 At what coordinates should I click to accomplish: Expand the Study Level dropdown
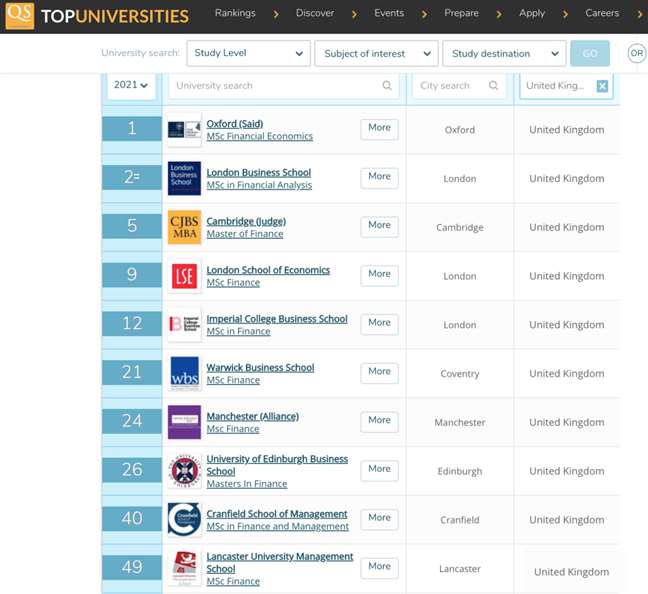coord(248,53)
